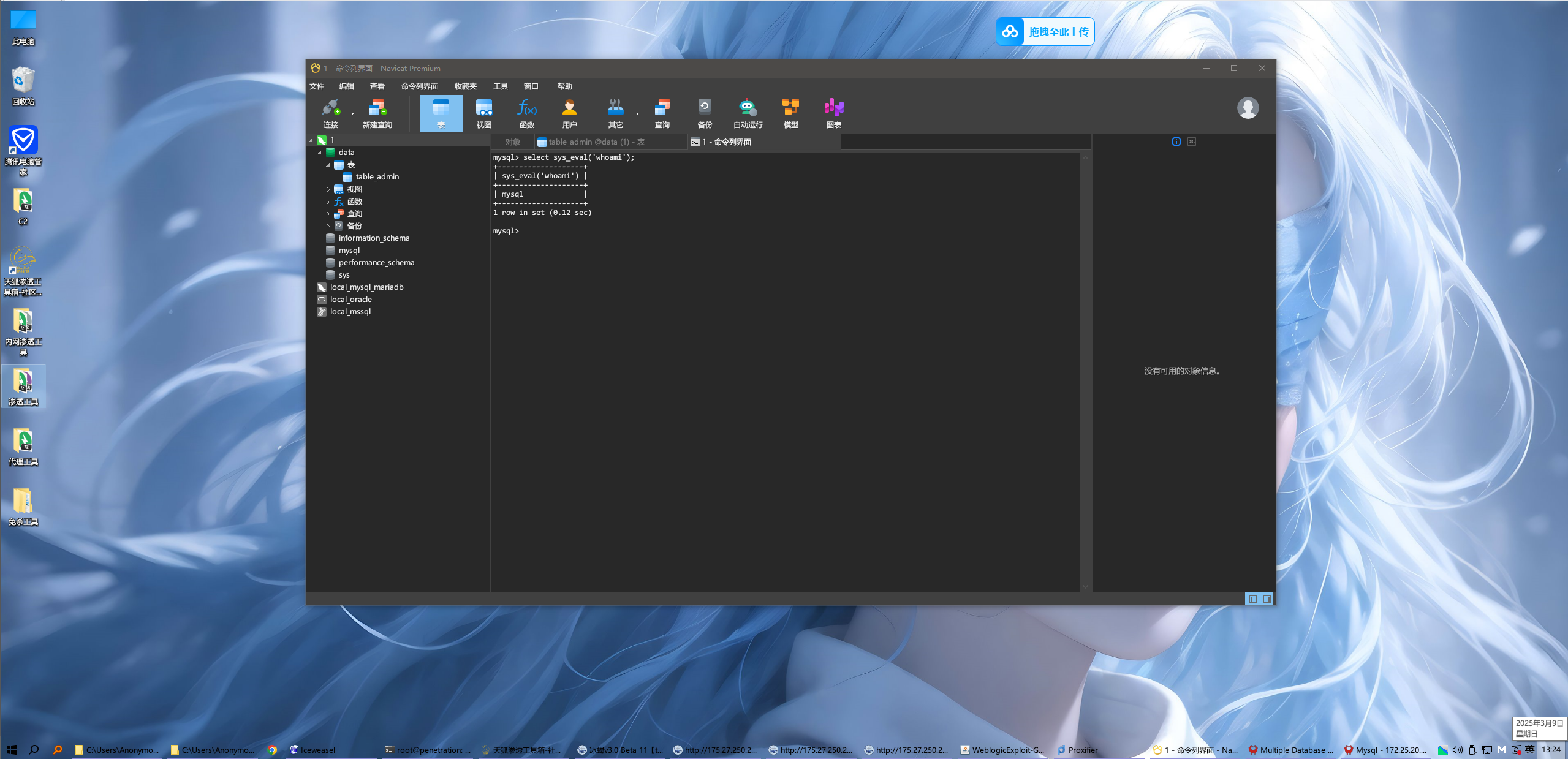1568x759 pixels.
Task: Collapse the data database tree node
Action: click(x=319, y=153)
